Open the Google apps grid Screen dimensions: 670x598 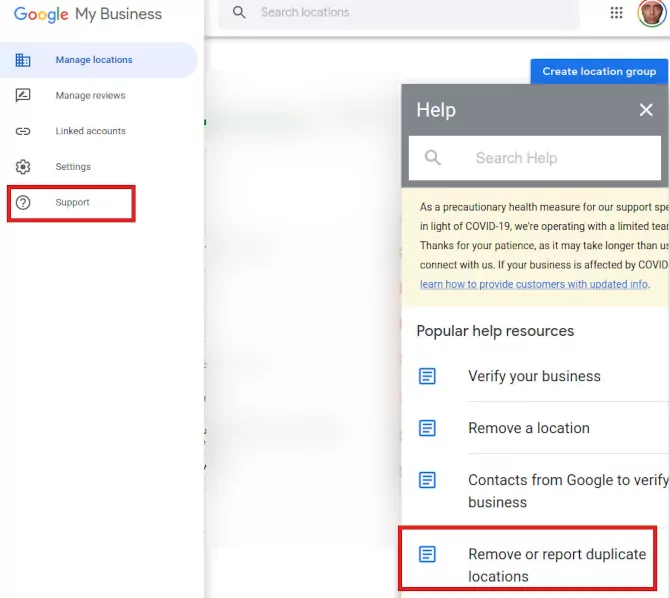(616, 13)
